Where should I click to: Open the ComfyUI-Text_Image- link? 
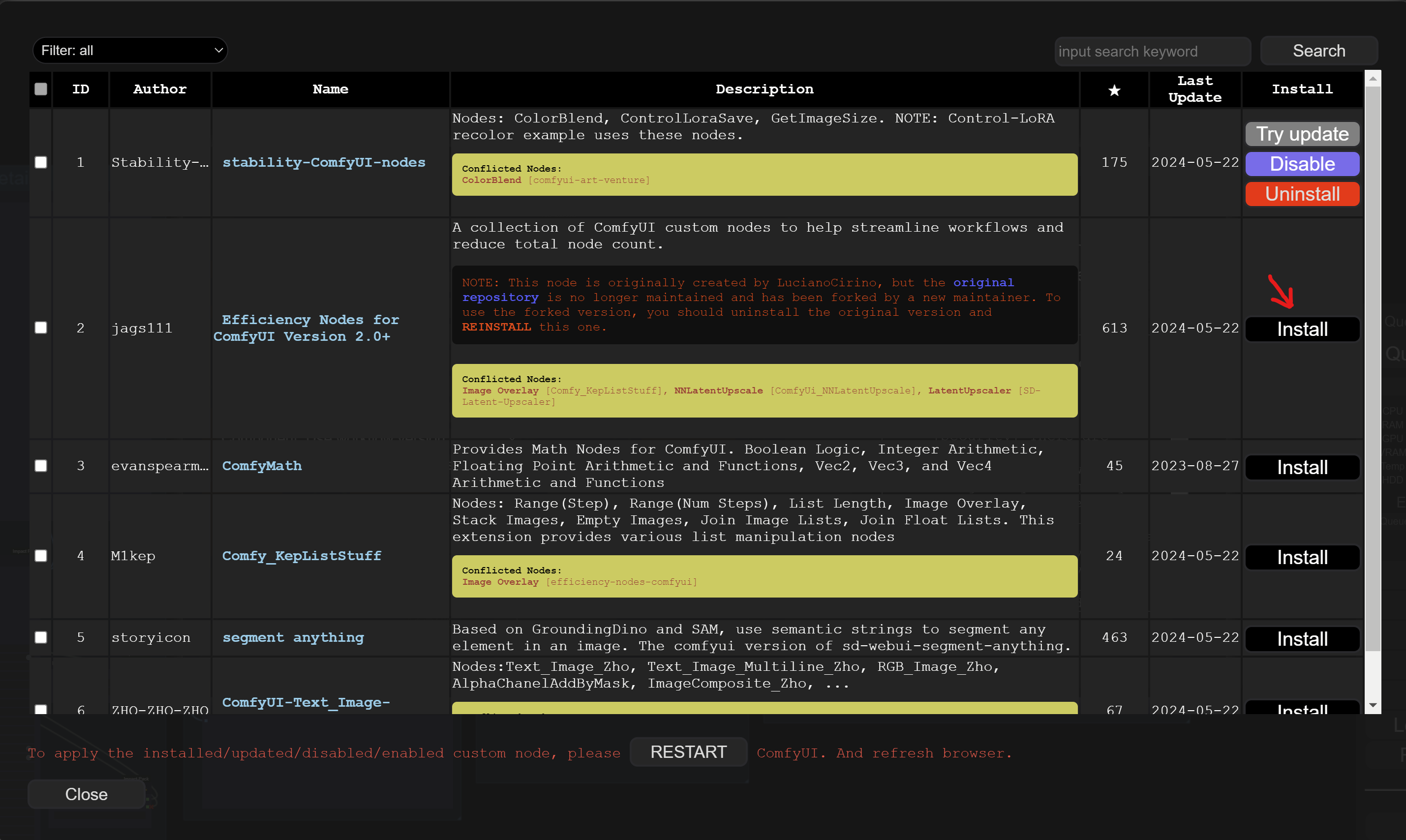click(306, 702)
